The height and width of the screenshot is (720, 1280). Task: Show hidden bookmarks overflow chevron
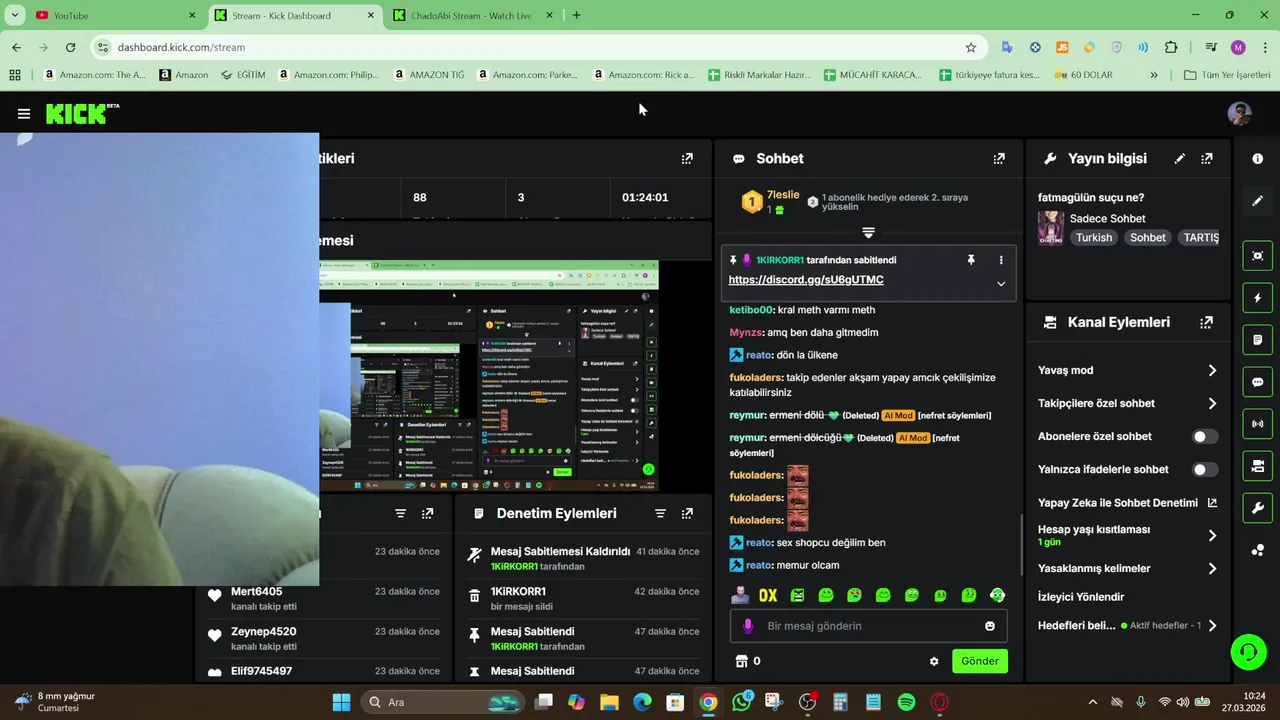1153,75
